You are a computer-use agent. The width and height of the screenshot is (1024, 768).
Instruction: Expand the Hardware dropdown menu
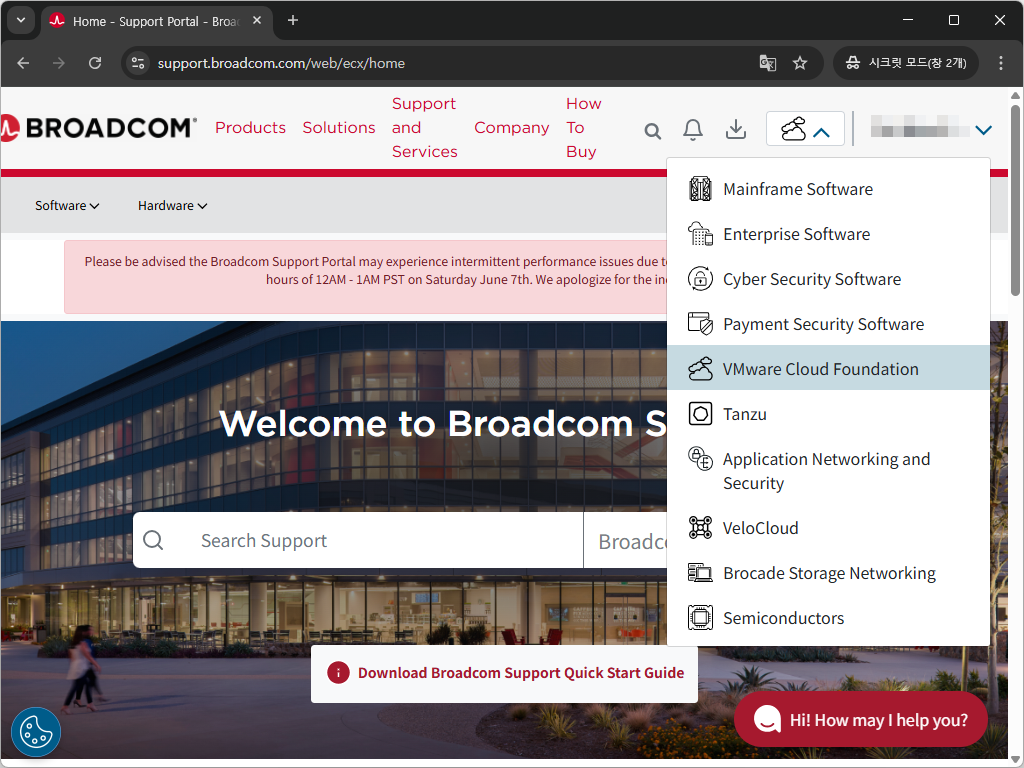click(172, 206)
